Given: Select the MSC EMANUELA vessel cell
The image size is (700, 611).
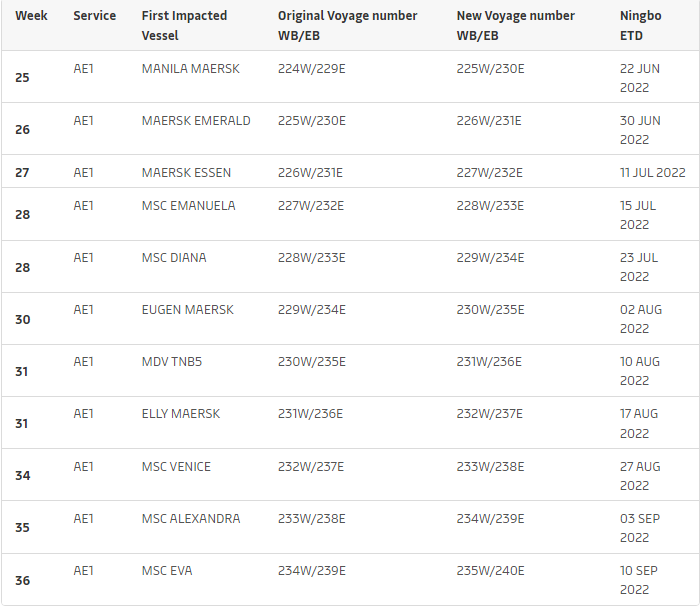Looking at the screenshot, I should click(x=188, y=206).
